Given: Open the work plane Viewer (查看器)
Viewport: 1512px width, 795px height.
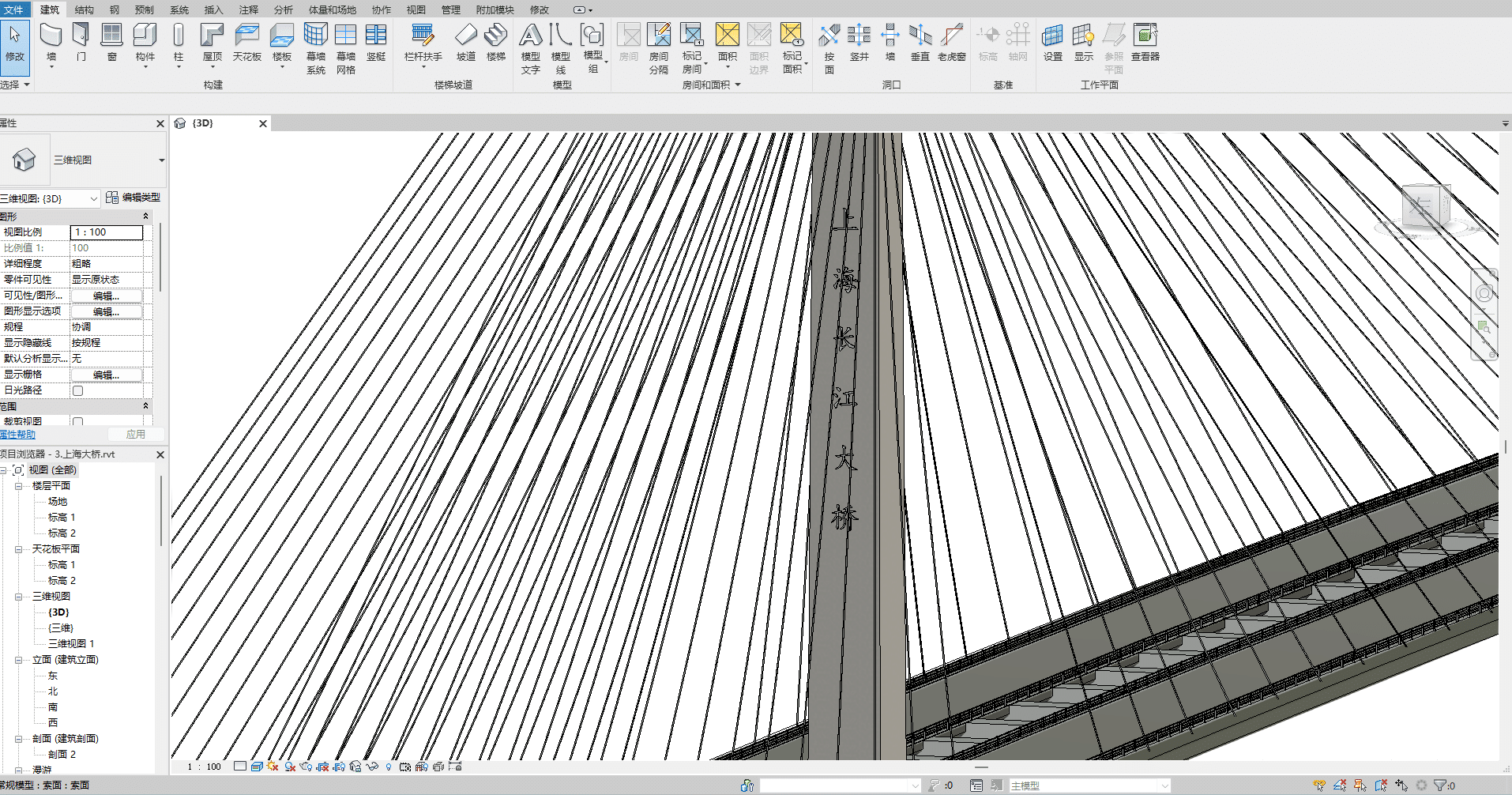Looking at the screenshot, I should click(x=1145, y=41).
